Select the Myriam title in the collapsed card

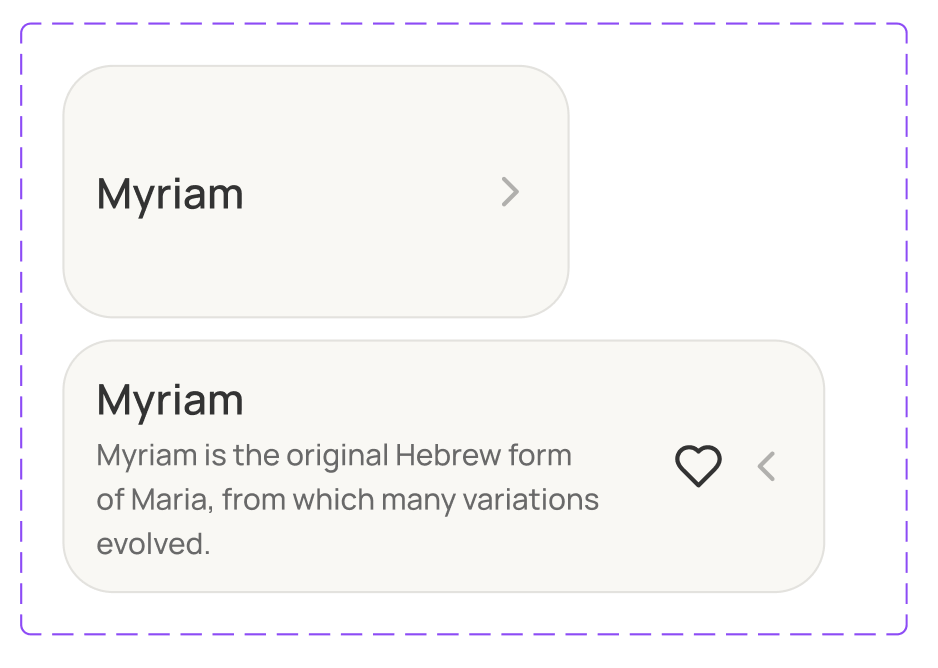pyautogui.click(x=170, y=193)
